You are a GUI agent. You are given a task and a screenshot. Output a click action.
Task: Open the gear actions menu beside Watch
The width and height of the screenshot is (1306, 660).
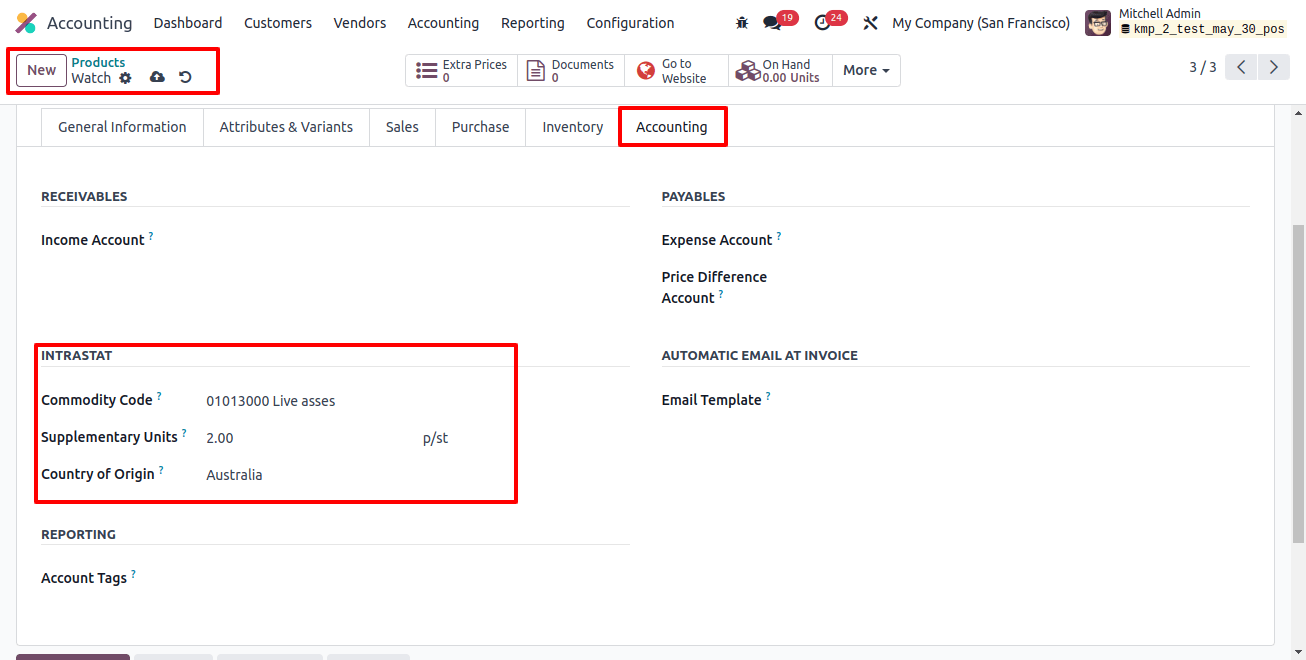coord(125,78)
